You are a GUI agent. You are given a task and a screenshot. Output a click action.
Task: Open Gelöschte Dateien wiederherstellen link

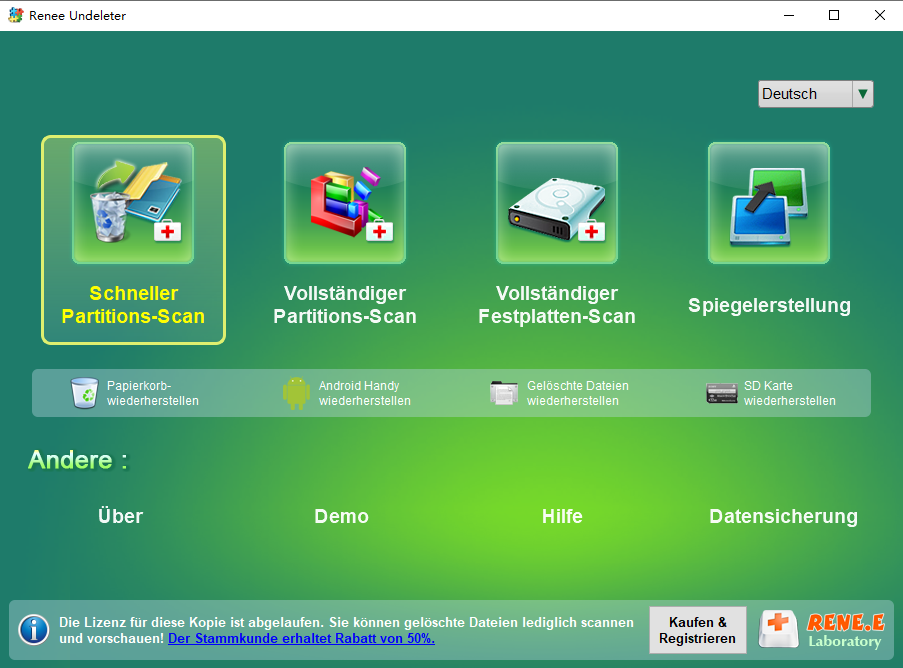point(578,393)
